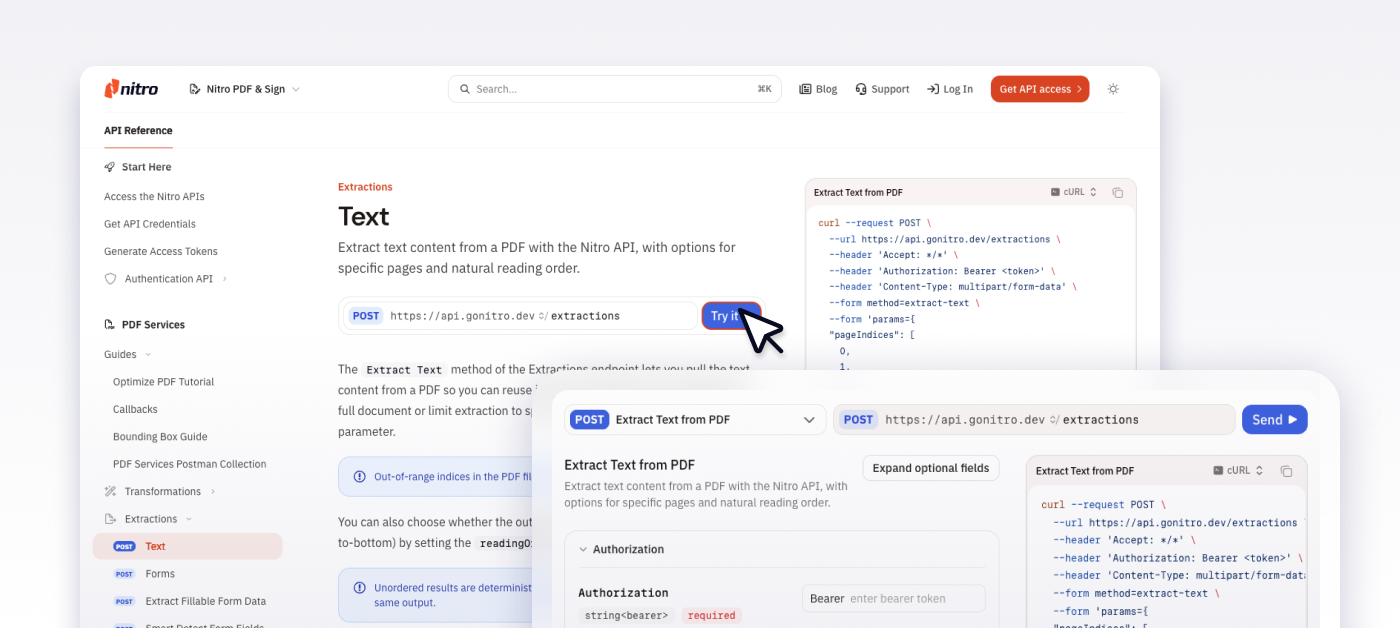
Task: Click the info icon in Unordered results note
Action: 359,588
